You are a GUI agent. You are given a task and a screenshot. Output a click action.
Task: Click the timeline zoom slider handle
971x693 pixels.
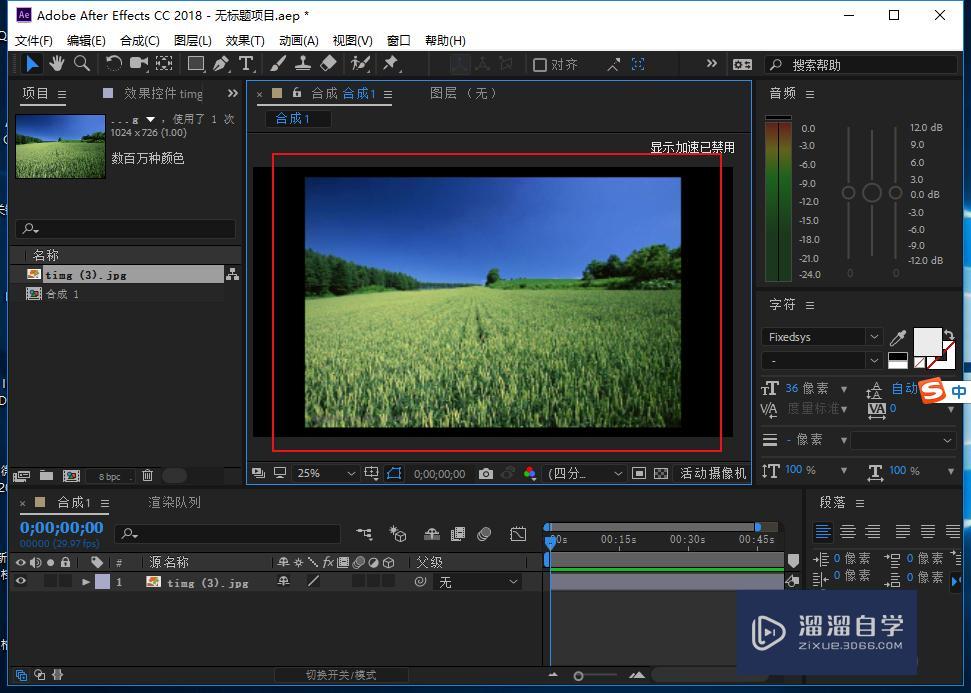[x=578, y=676]
